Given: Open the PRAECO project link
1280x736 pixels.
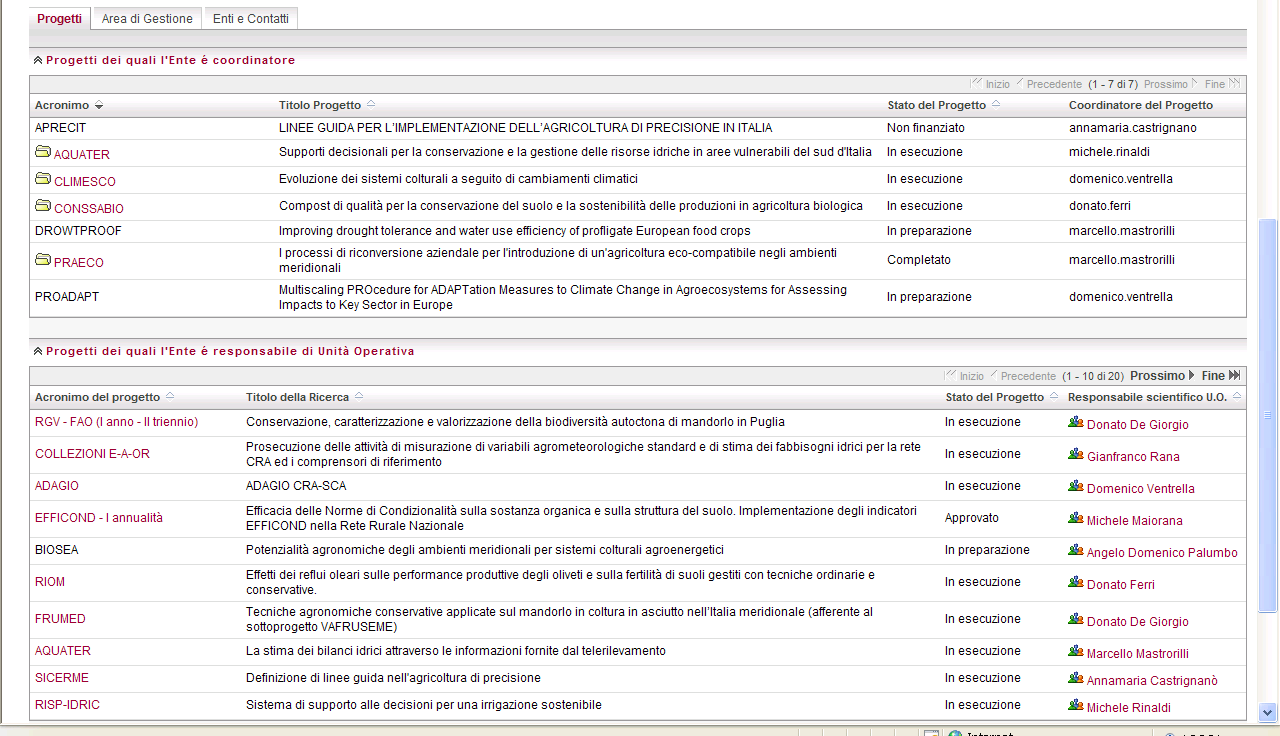Looking at the screenshot, I should [79, 263].
